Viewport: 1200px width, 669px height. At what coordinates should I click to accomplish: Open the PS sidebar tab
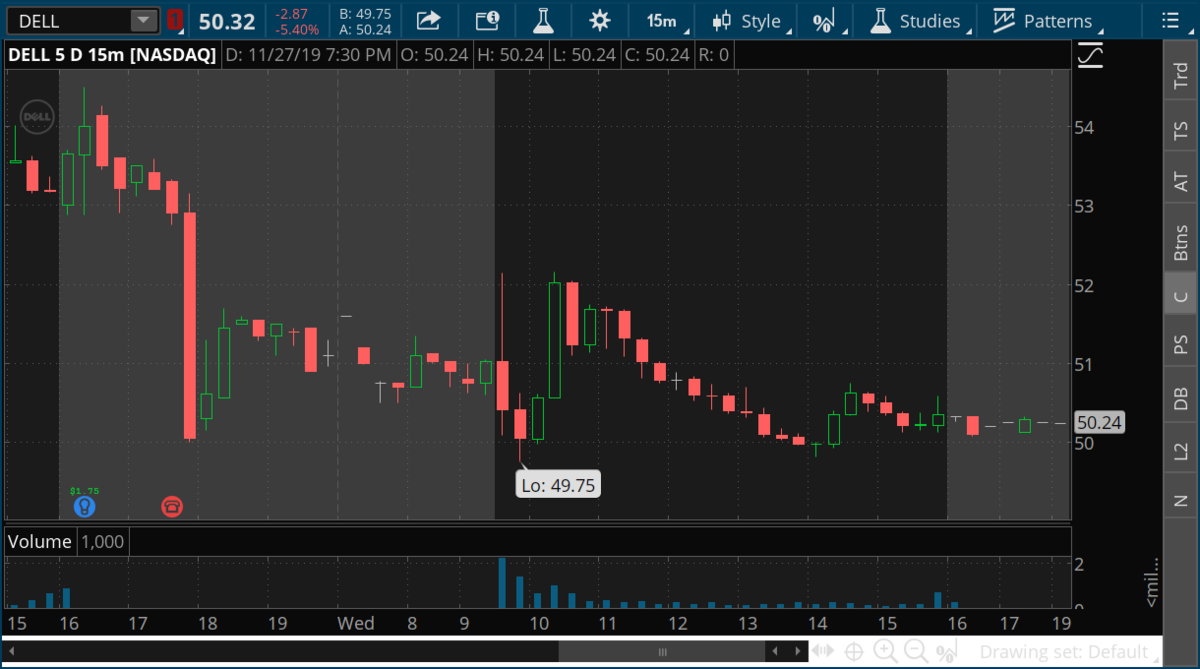coord(1181,343)
